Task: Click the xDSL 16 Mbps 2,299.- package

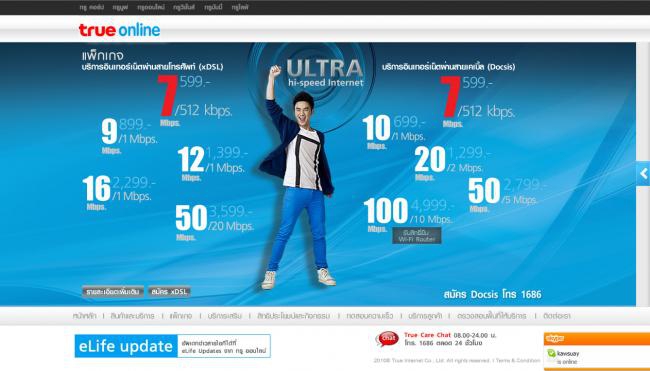Action: [119, 193]
